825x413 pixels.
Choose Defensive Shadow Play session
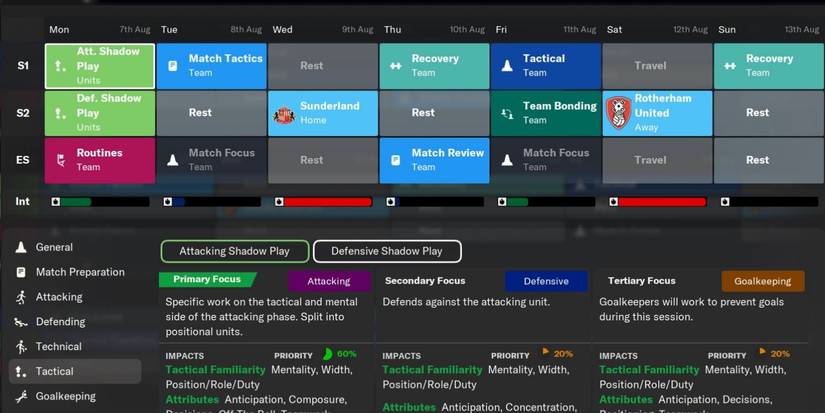(387, 251)
